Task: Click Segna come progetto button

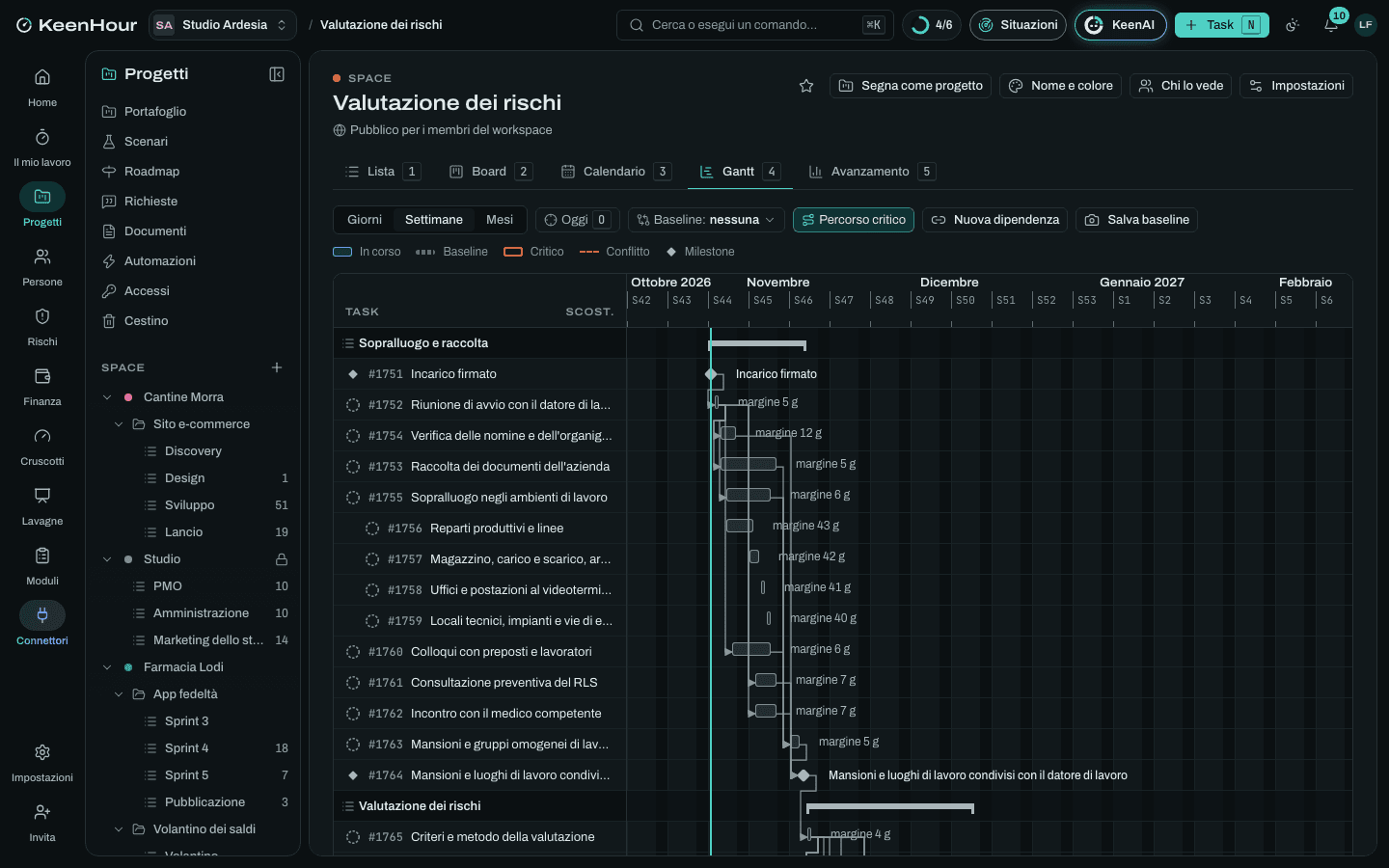Action: tap(912, 86)
